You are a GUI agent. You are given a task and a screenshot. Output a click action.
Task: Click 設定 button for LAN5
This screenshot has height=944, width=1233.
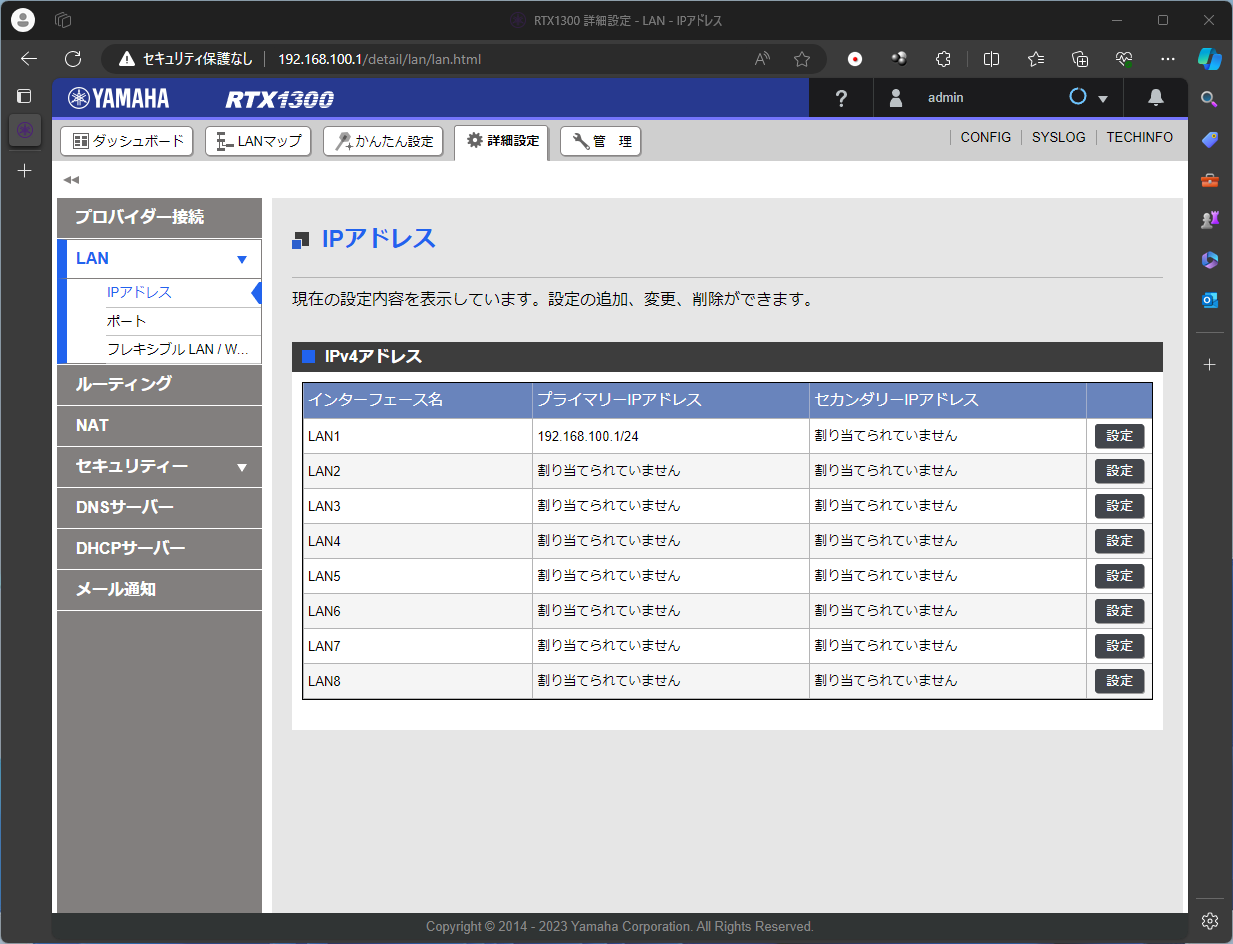(1119, 576)
